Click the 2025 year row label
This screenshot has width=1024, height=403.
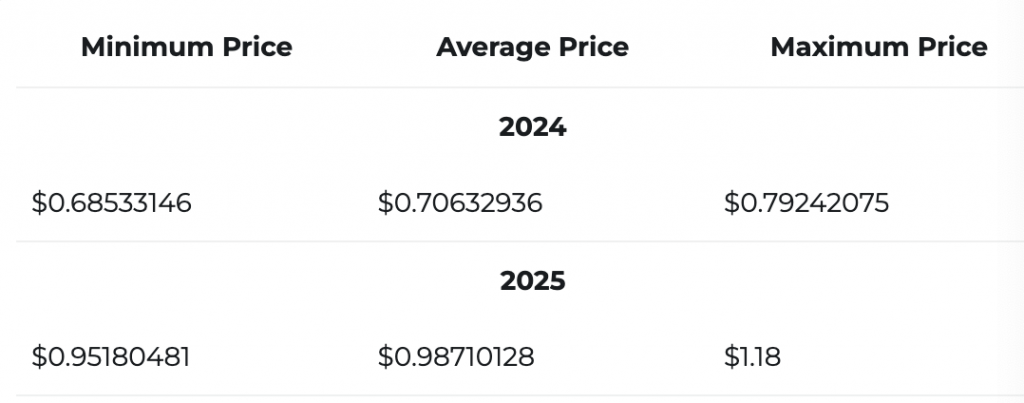[x=532, y=281]
